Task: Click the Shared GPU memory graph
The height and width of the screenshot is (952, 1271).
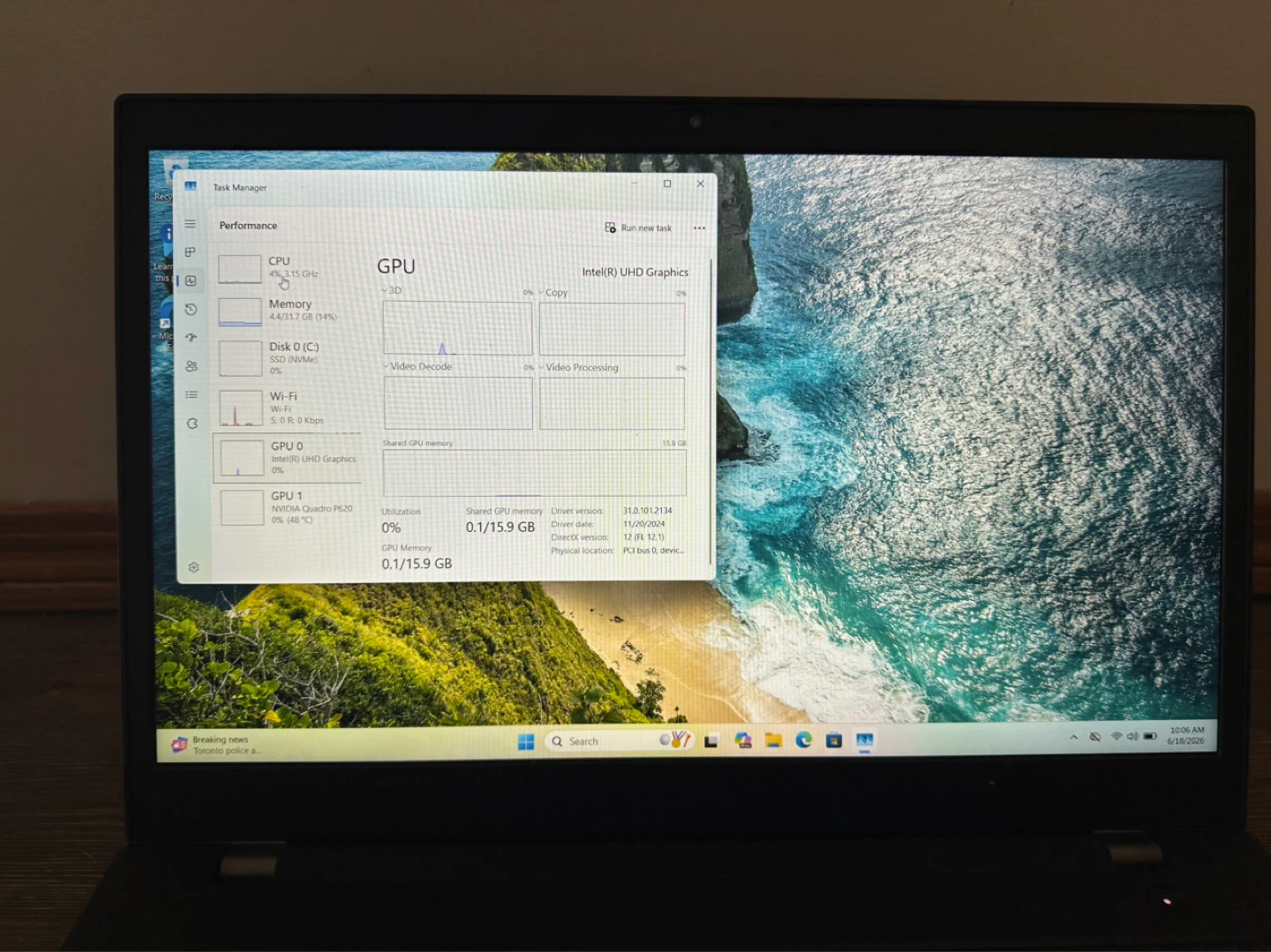Action: pos(534,473)
